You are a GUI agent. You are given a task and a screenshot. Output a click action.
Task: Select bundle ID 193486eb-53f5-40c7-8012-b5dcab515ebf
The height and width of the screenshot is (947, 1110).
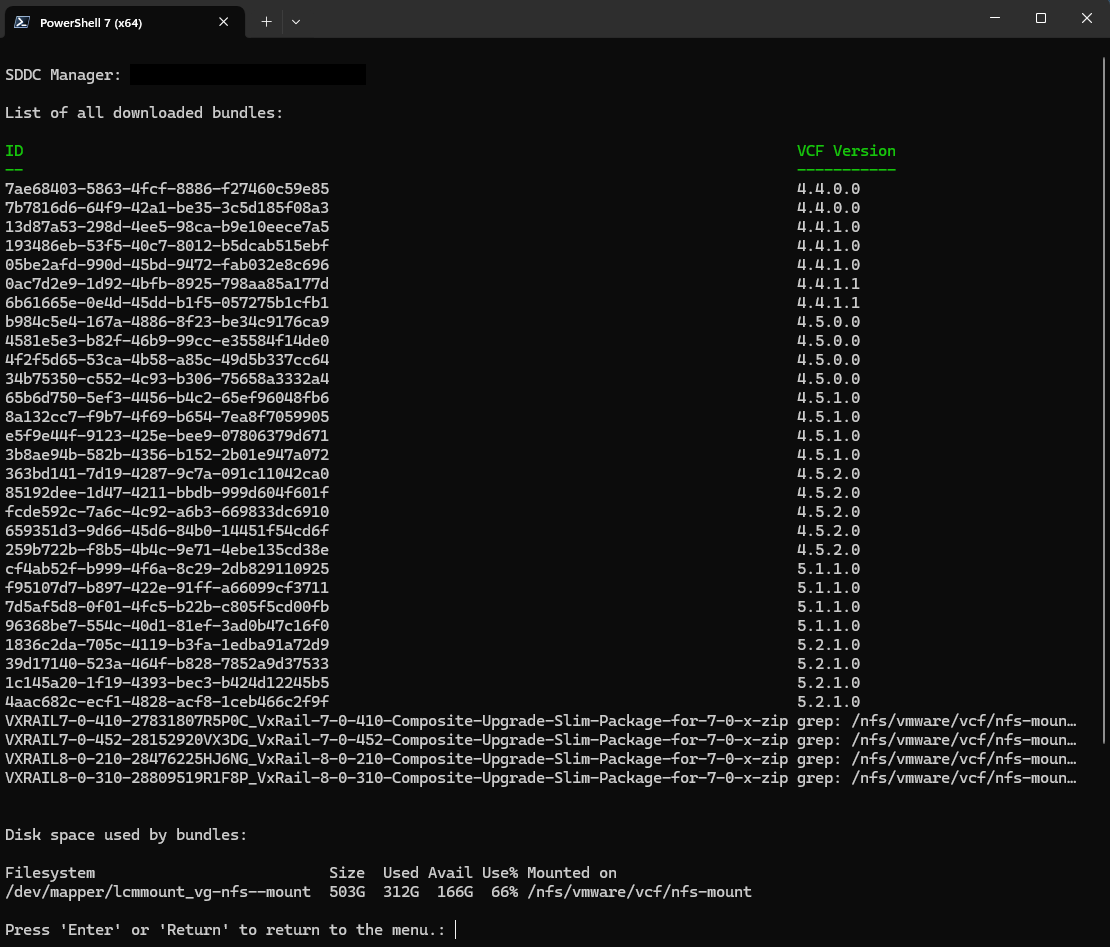click(x=167, y=246)
